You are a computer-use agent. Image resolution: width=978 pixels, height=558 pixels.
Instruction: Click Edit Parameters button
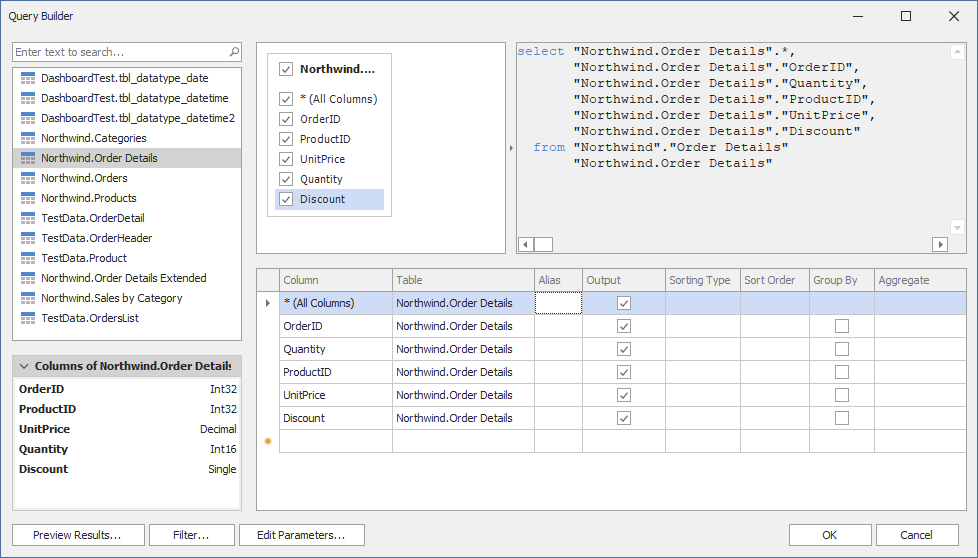point(302,535)
